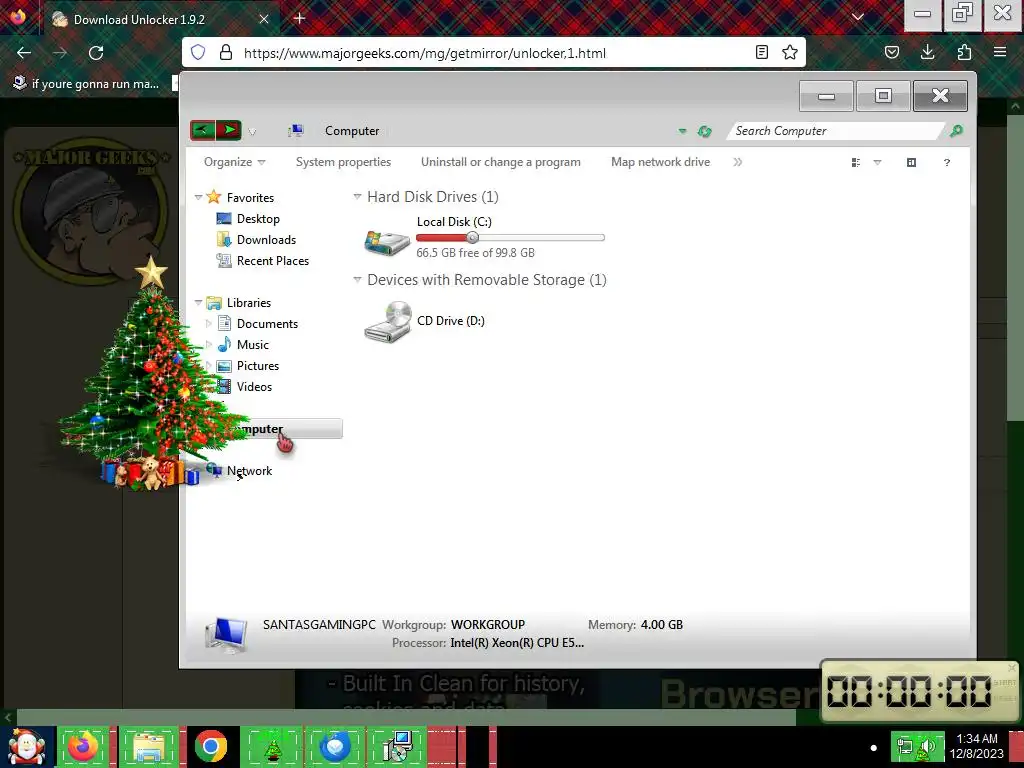The height and width of the screenshot is (768, 1024).
Task: Click Uninstall or change a program
Action: click(x=500, y=162)
